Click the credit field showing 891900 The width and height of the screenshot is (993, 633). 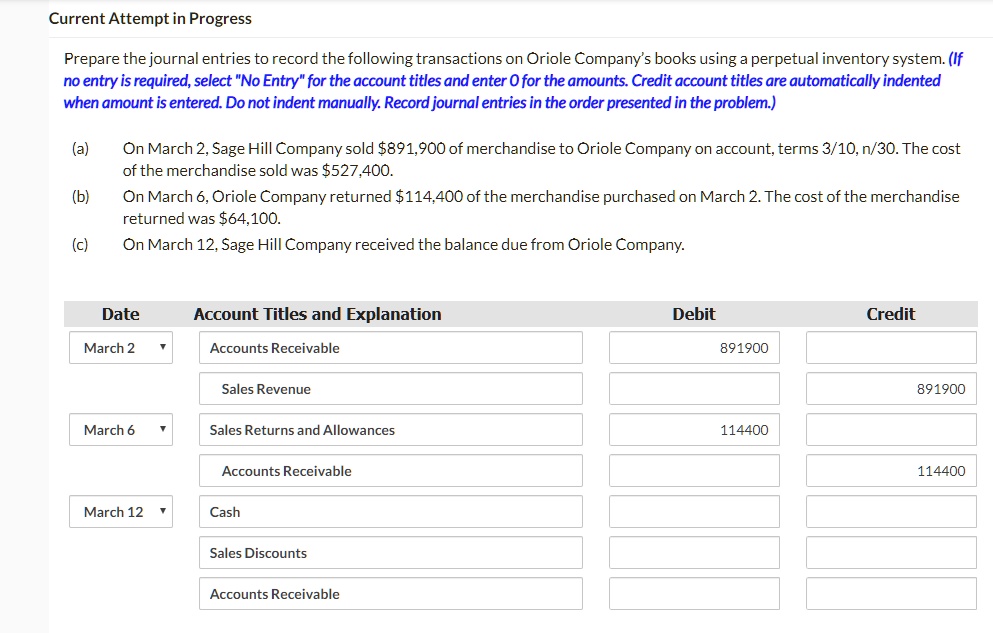[891, 389]
